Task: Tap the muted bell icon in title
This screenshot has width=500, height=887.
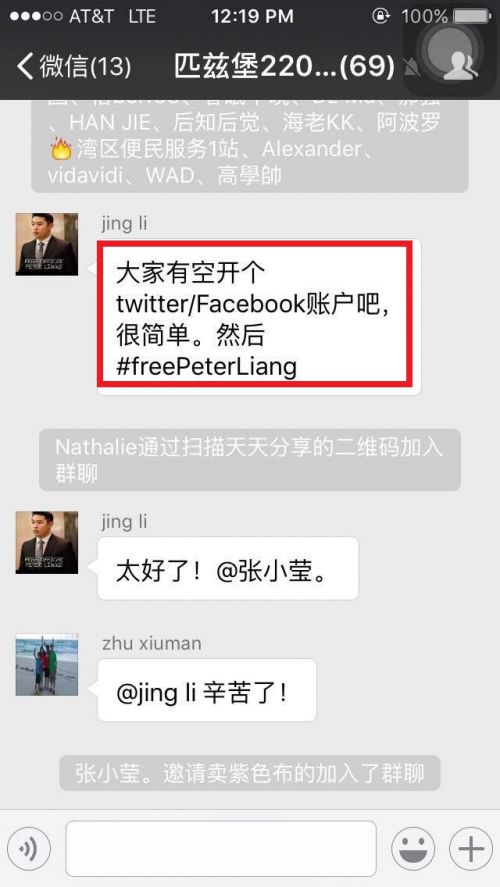Action: point(410,68)
